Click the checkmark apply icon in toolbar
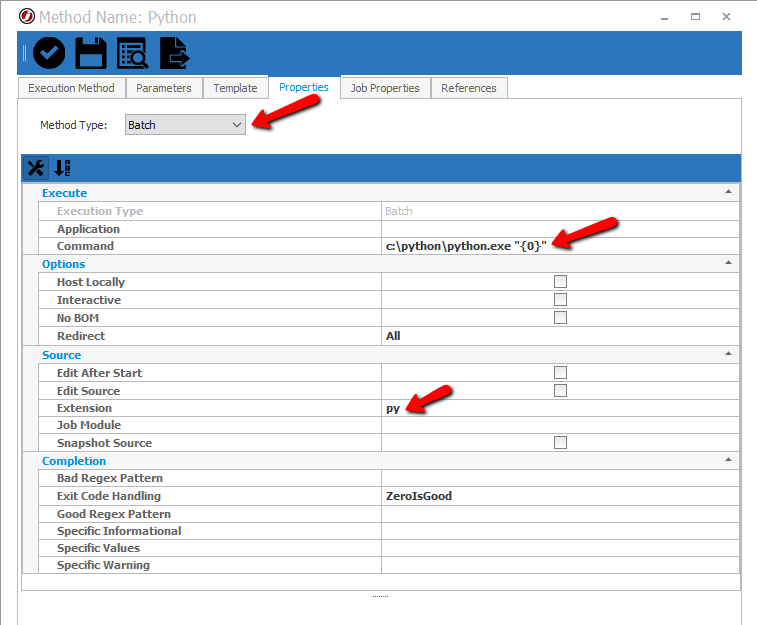 pyautogui.click(x=49, y=53)
